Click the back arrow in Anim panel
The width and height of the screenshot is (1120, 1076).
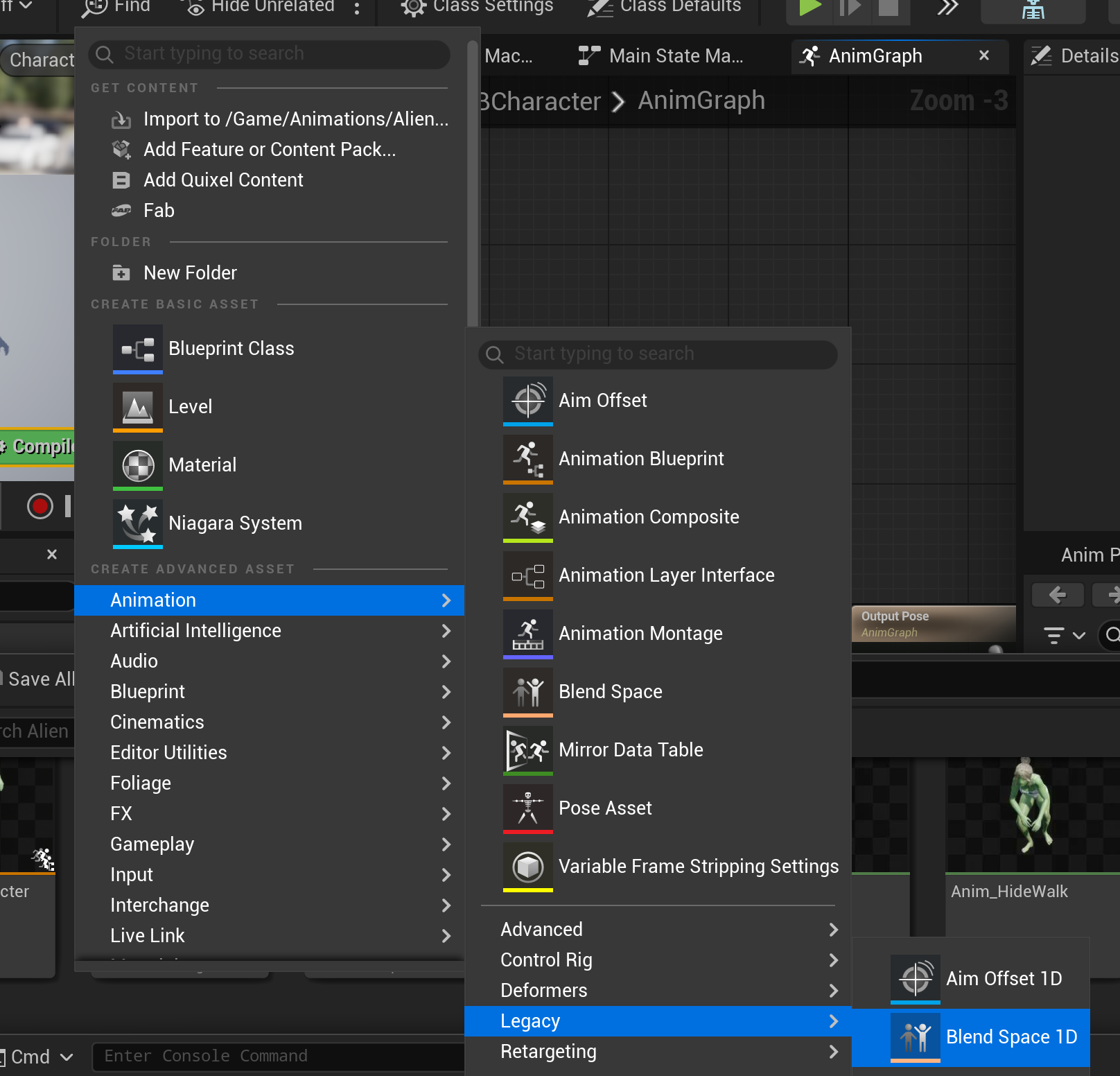coord(1058,595)
